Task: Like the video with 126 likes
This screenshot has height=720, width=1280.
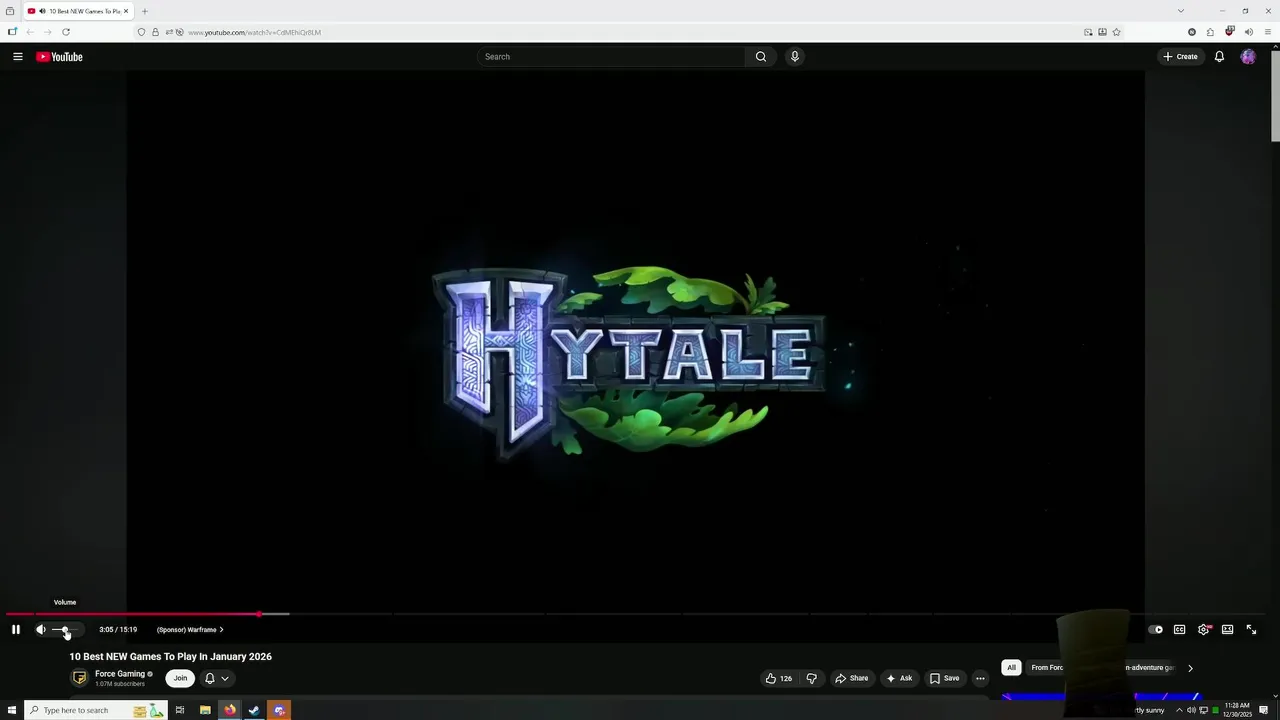Action: click(x=779, y=678)
